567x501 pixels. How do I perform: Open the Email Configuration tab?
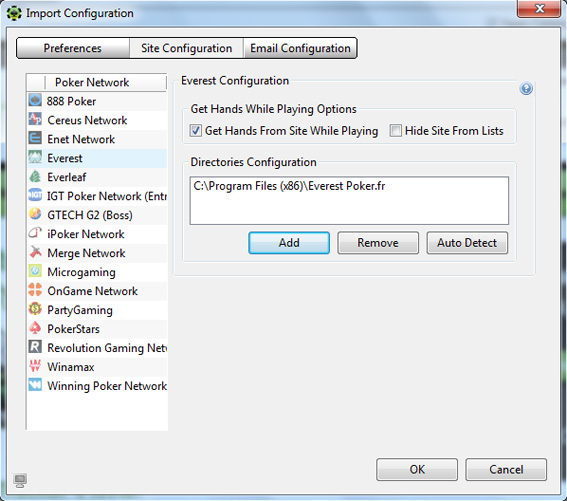pos(300,48)
